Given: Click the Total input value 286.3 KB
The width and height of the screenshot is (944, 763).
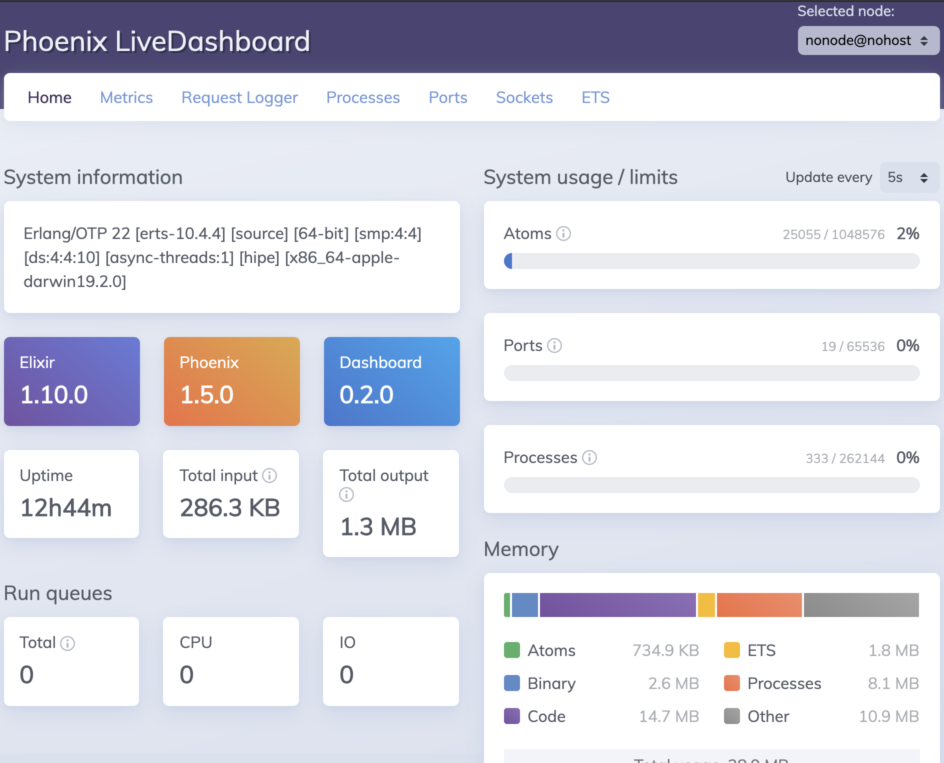Looking at the screenshot, I should (x=230, y=508).
